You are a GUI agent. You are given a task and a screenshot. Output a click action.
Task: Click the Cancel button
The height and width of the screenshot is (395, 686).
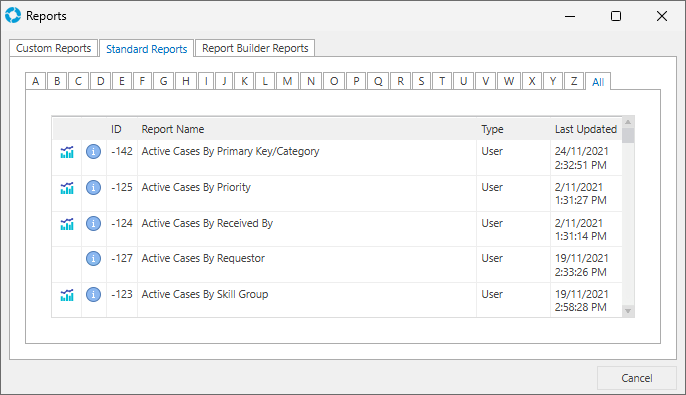click(x=637, y=378)
